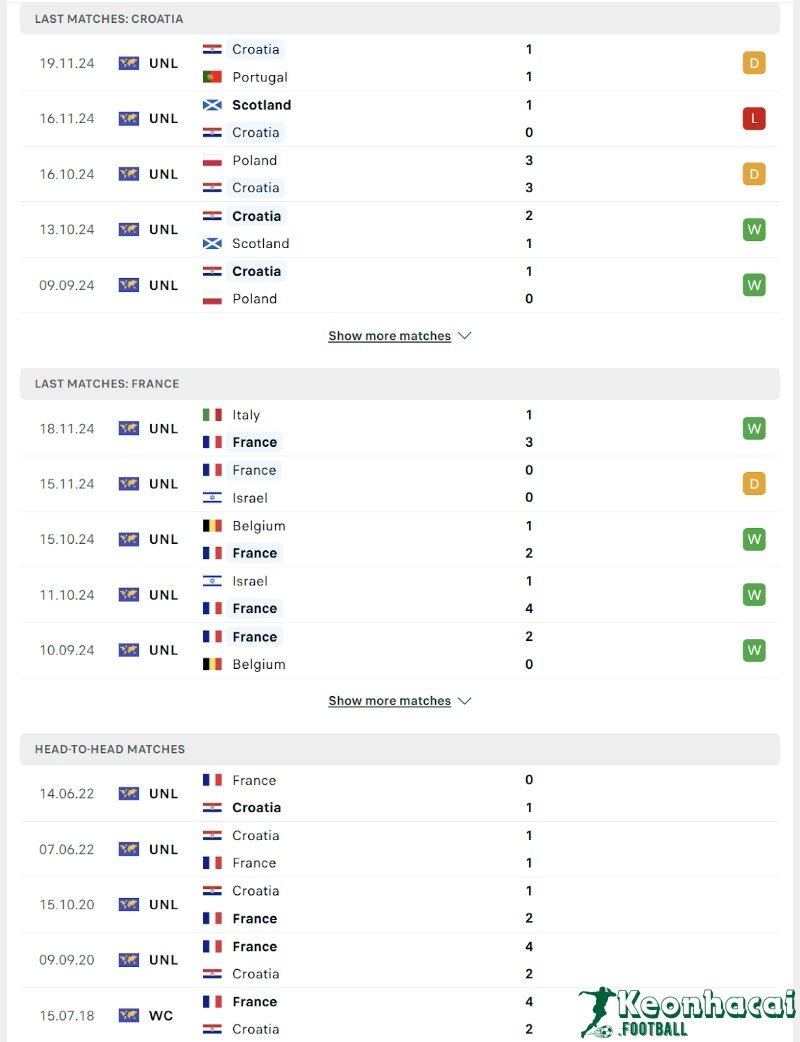Expand Show more matches under France results
The image size is (800, 1042).
pos(390,700)
